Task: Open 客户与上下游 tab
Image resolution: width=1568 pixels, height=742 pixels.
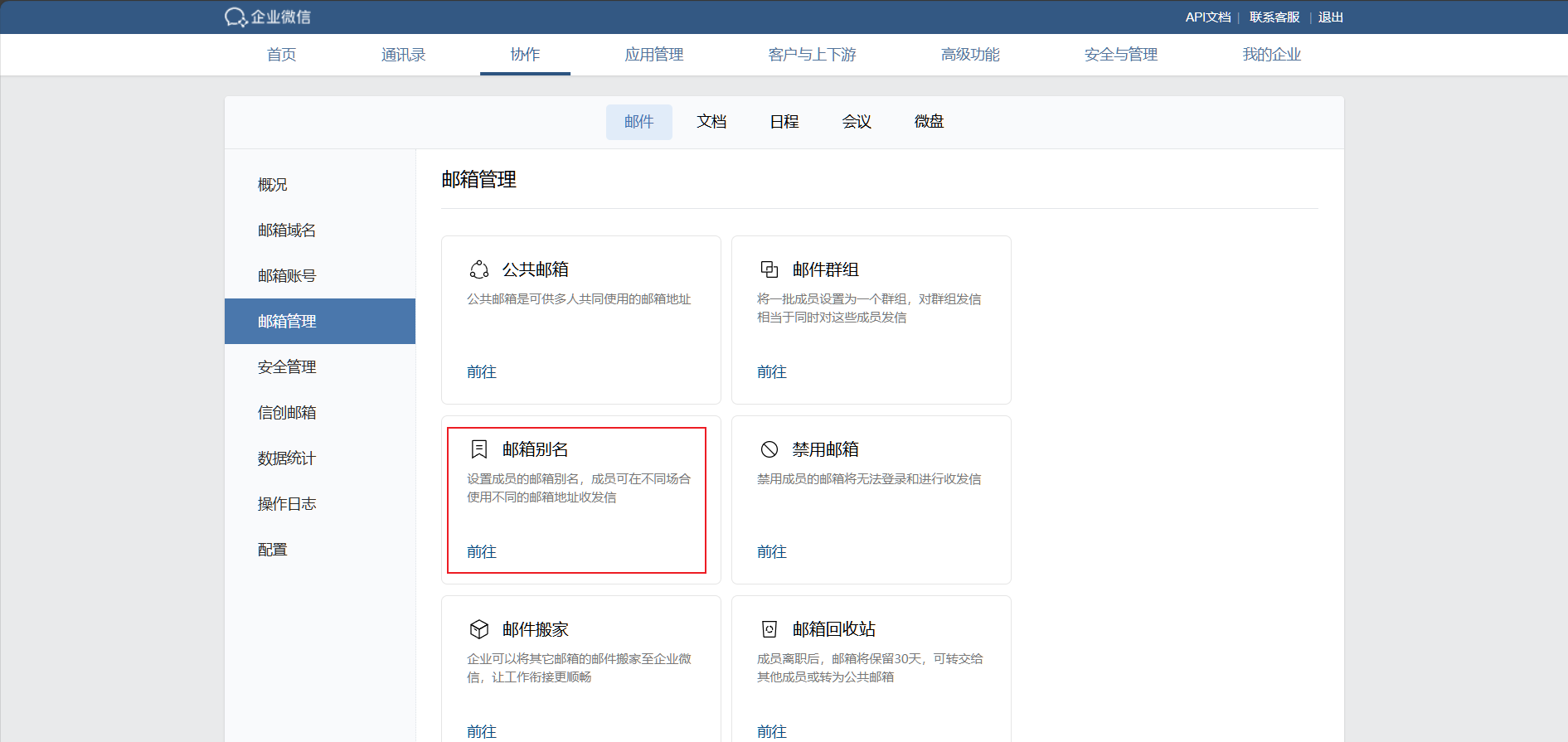Action: (813, 55)
